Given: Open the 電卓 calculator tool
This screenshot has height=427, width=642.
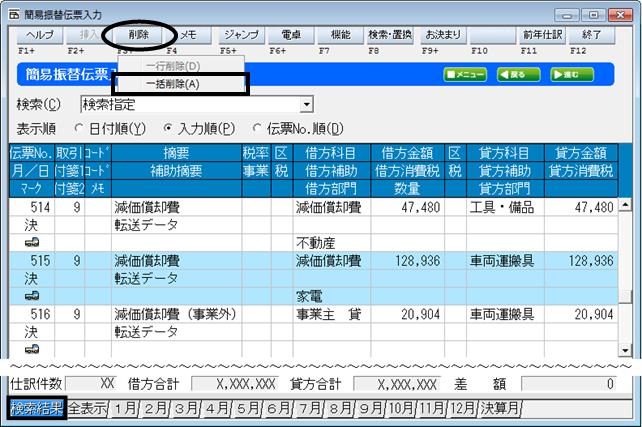Looking at the screenshot, I should (x=291, y=35).
